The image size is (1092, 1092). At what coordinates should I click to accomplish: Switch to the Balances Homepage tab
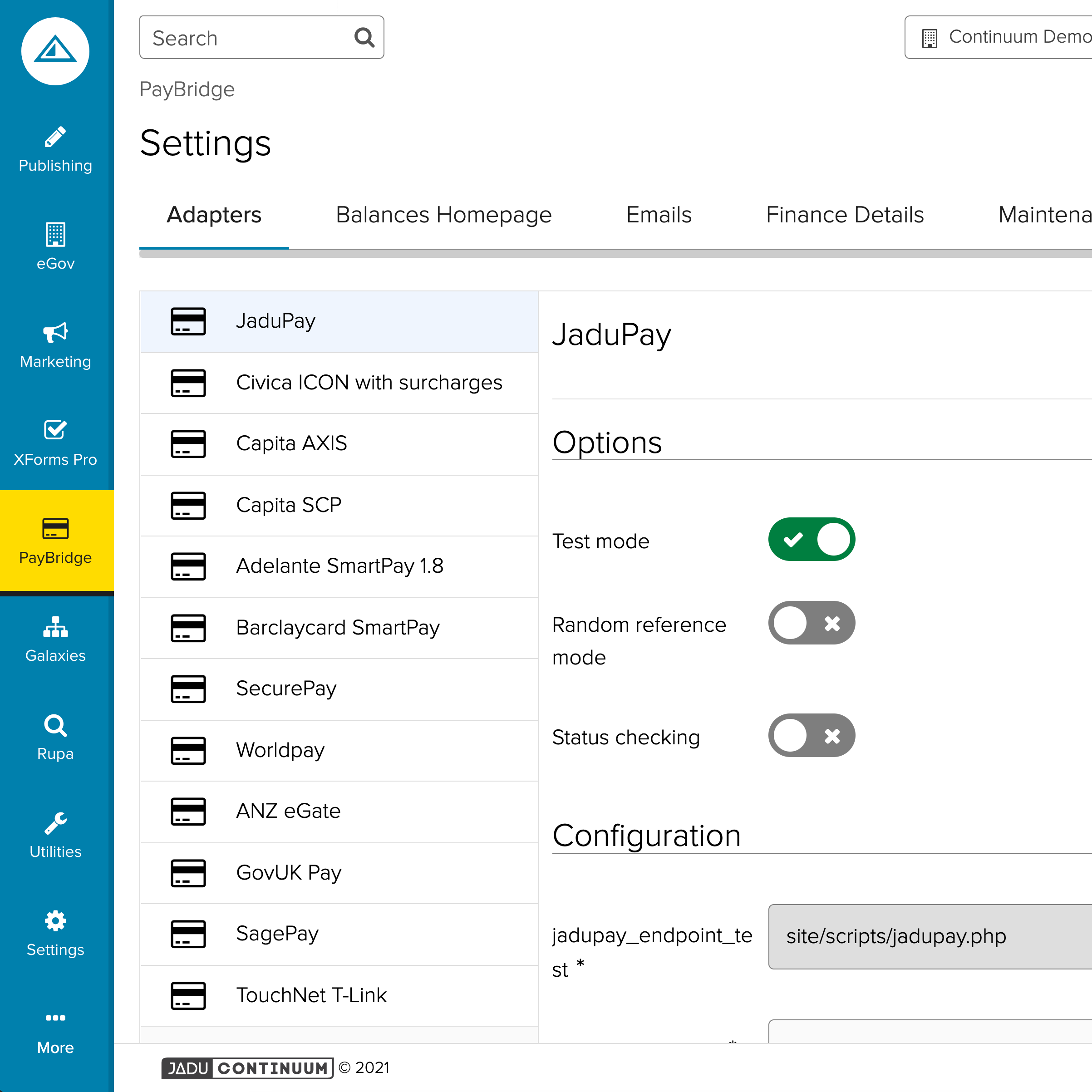pyautogui.click(x=444, y=215)
